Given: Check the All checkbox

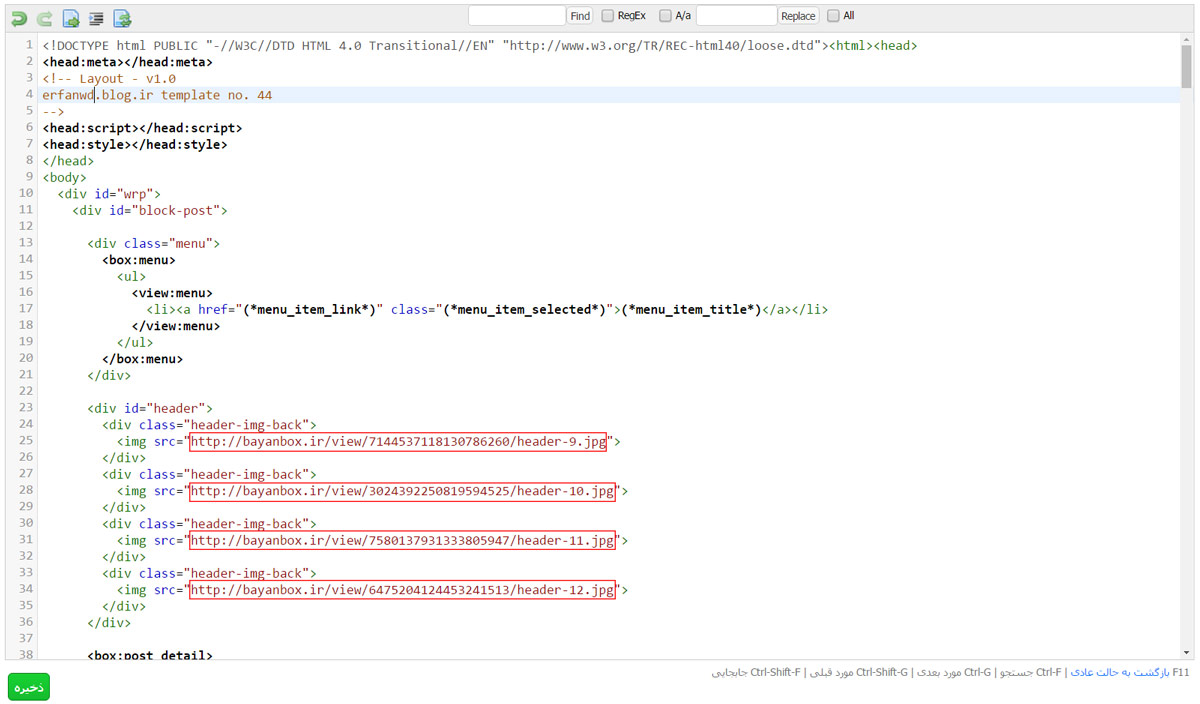Looking at the screenshot, I should pos(833,16).
